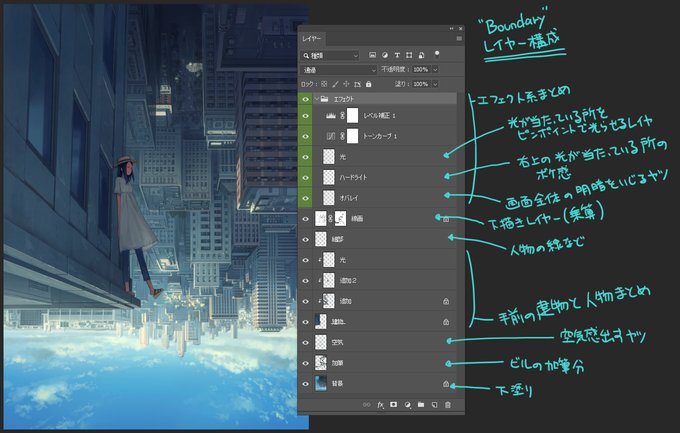Viewport: 680px width, 433px height.
Task: Click prevent artboard auto-nesting lock icon
Action: [x=357, y=84]
